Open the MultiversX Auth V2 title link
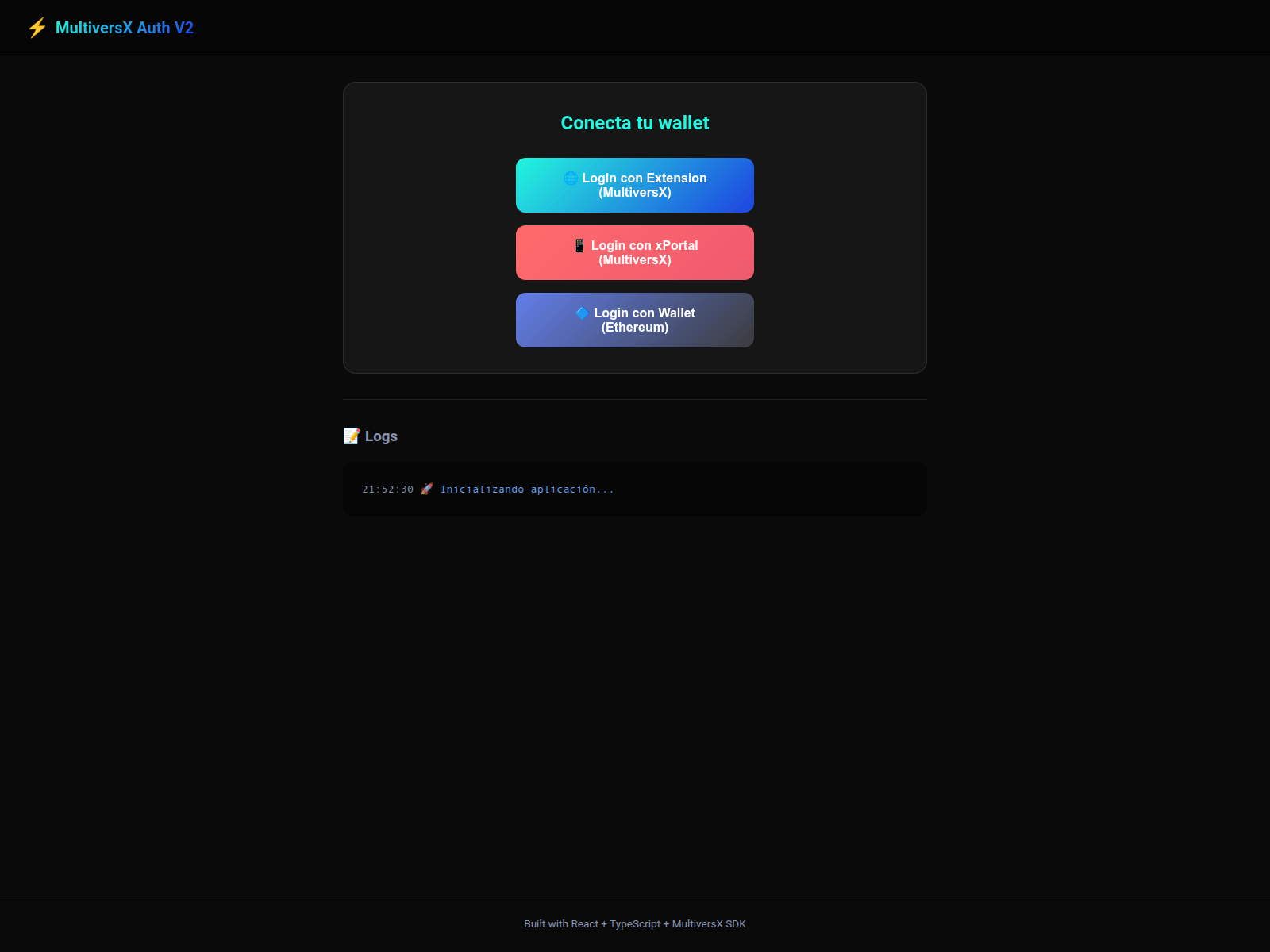The width and height of the screenshot is (1270, 952). (x=125, y=28)
